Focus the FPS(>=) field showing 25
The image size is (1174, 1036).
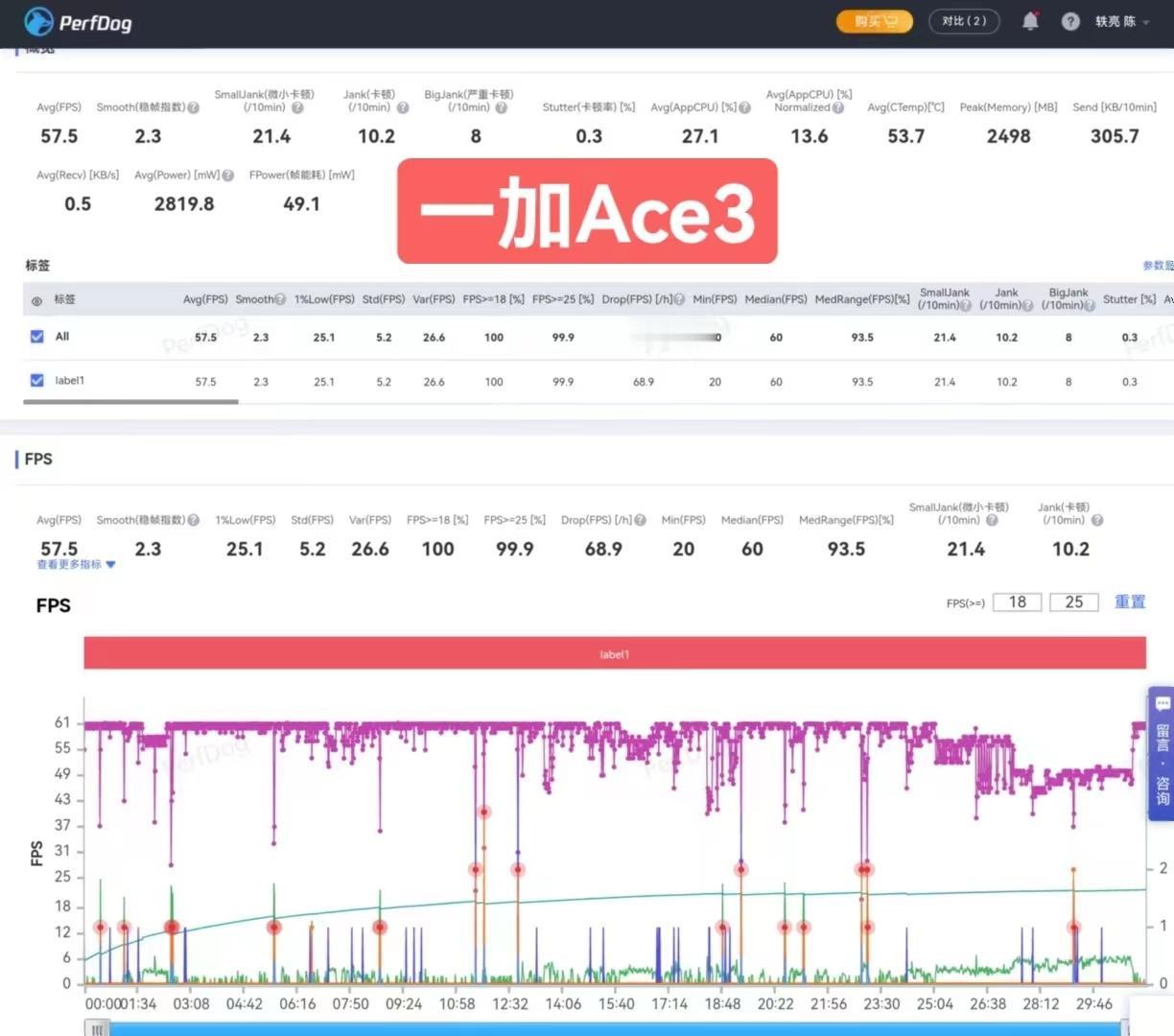[1074, 602]
